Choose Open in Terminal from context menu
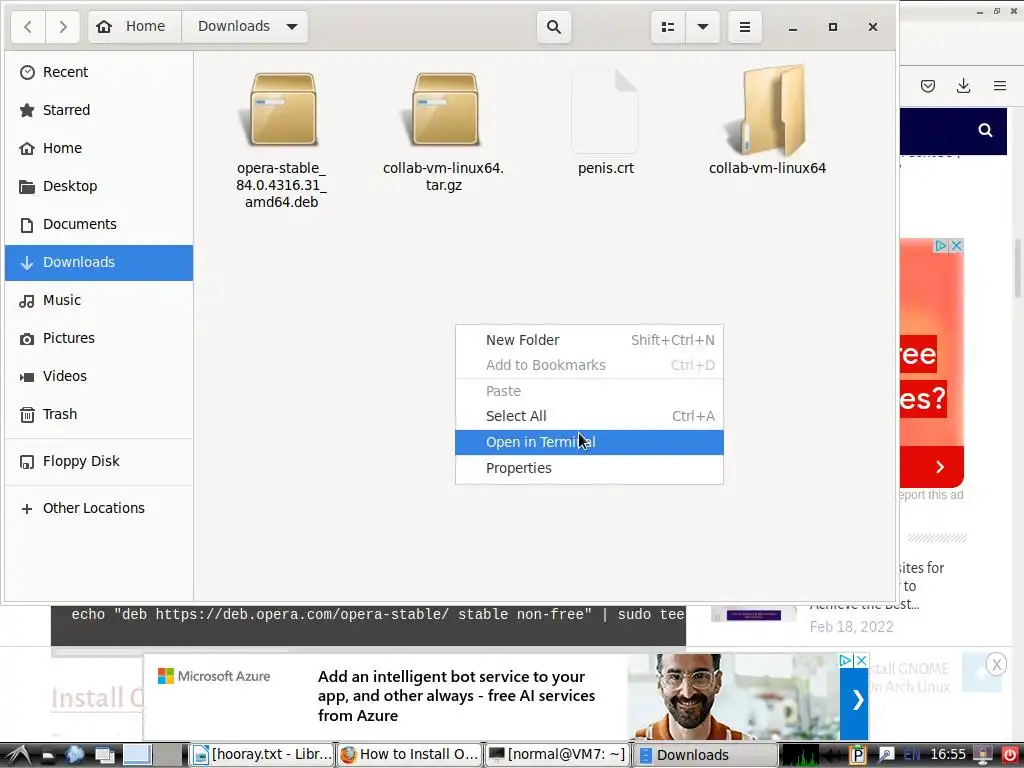Viewport: 1024px width, 768px height. (589, 442)
